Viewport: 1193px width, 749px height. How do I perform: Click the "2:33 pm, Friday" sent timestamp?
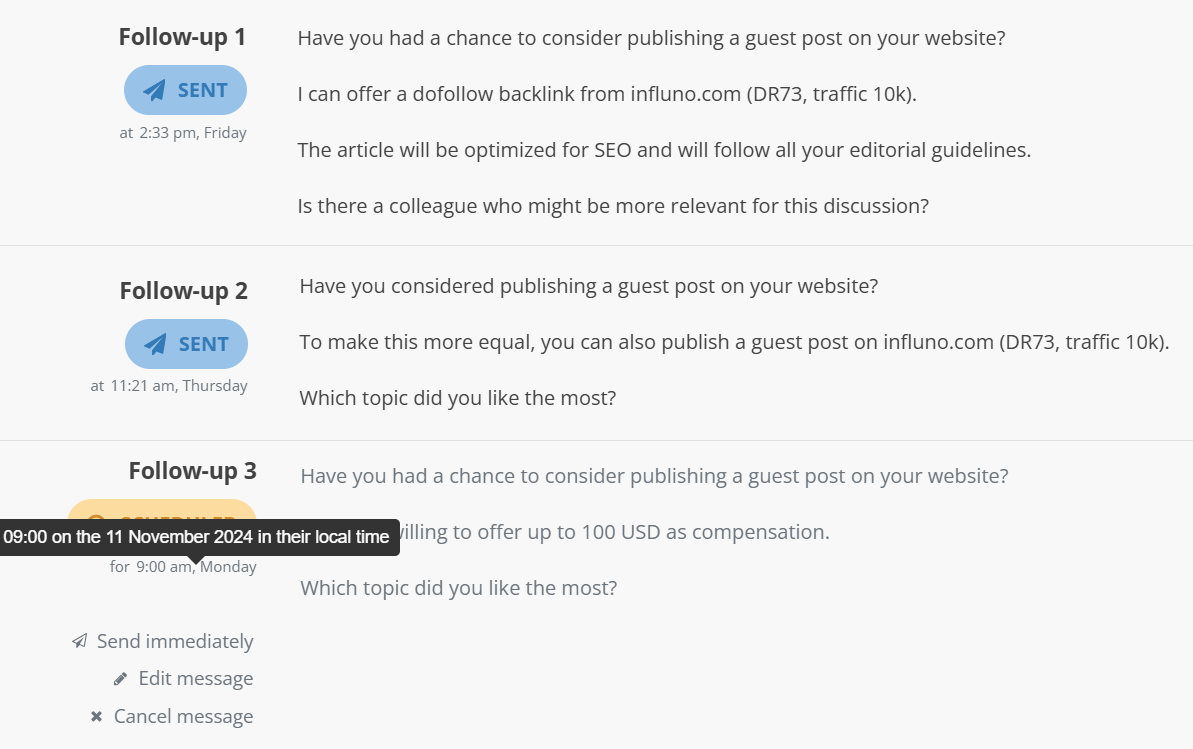192,133
